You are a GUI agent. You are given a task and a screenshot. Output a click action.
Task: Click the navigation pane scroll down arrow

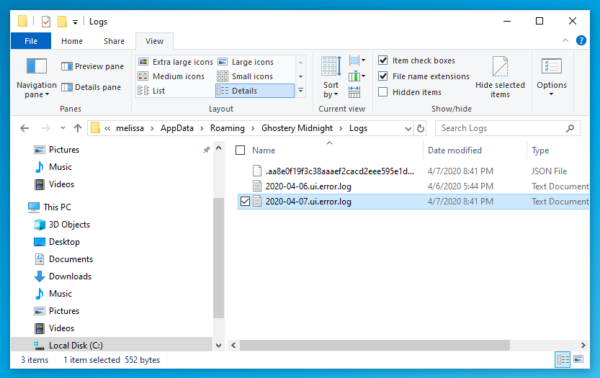click(218, 345)
